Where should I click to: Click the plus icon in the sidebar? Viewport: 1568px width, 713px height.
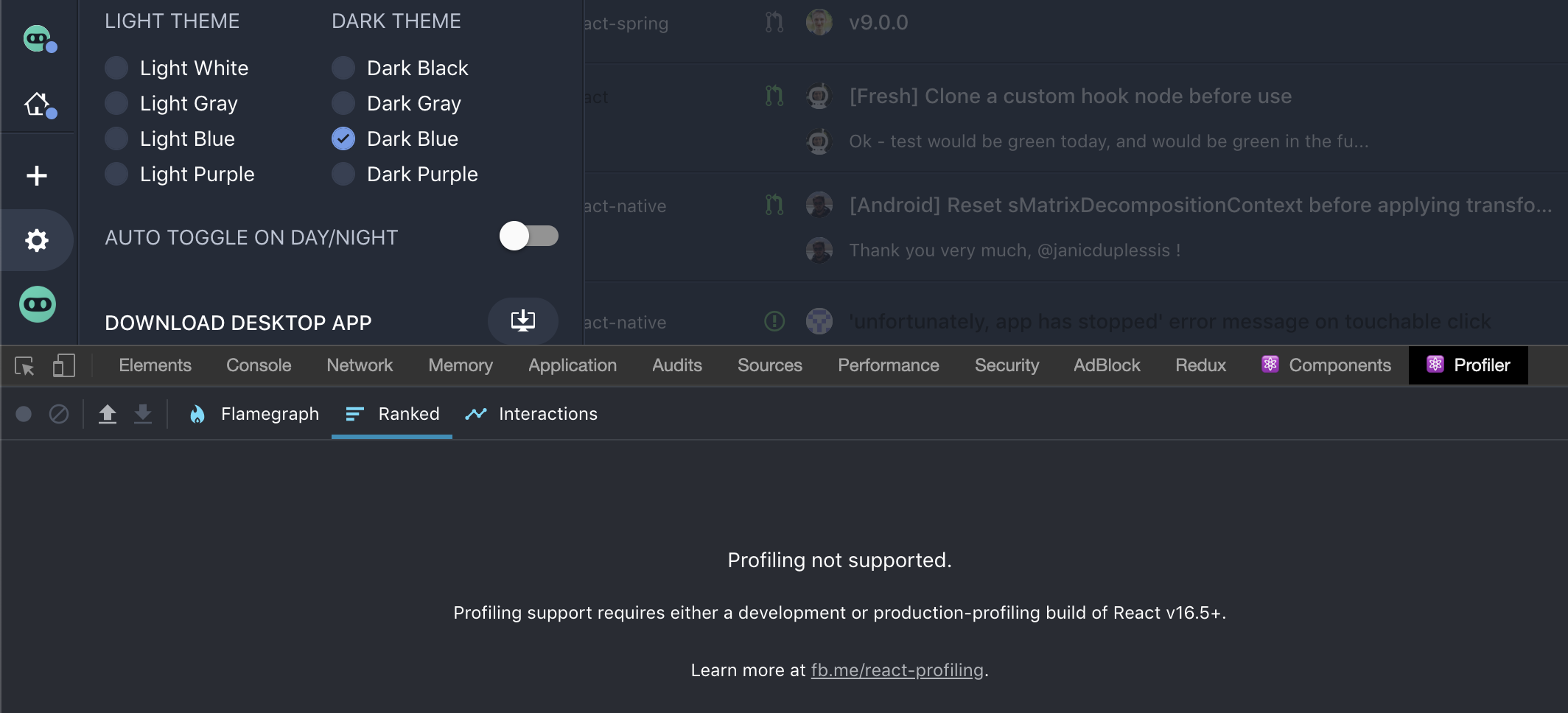pyautogui.click(x=37, y=175)
